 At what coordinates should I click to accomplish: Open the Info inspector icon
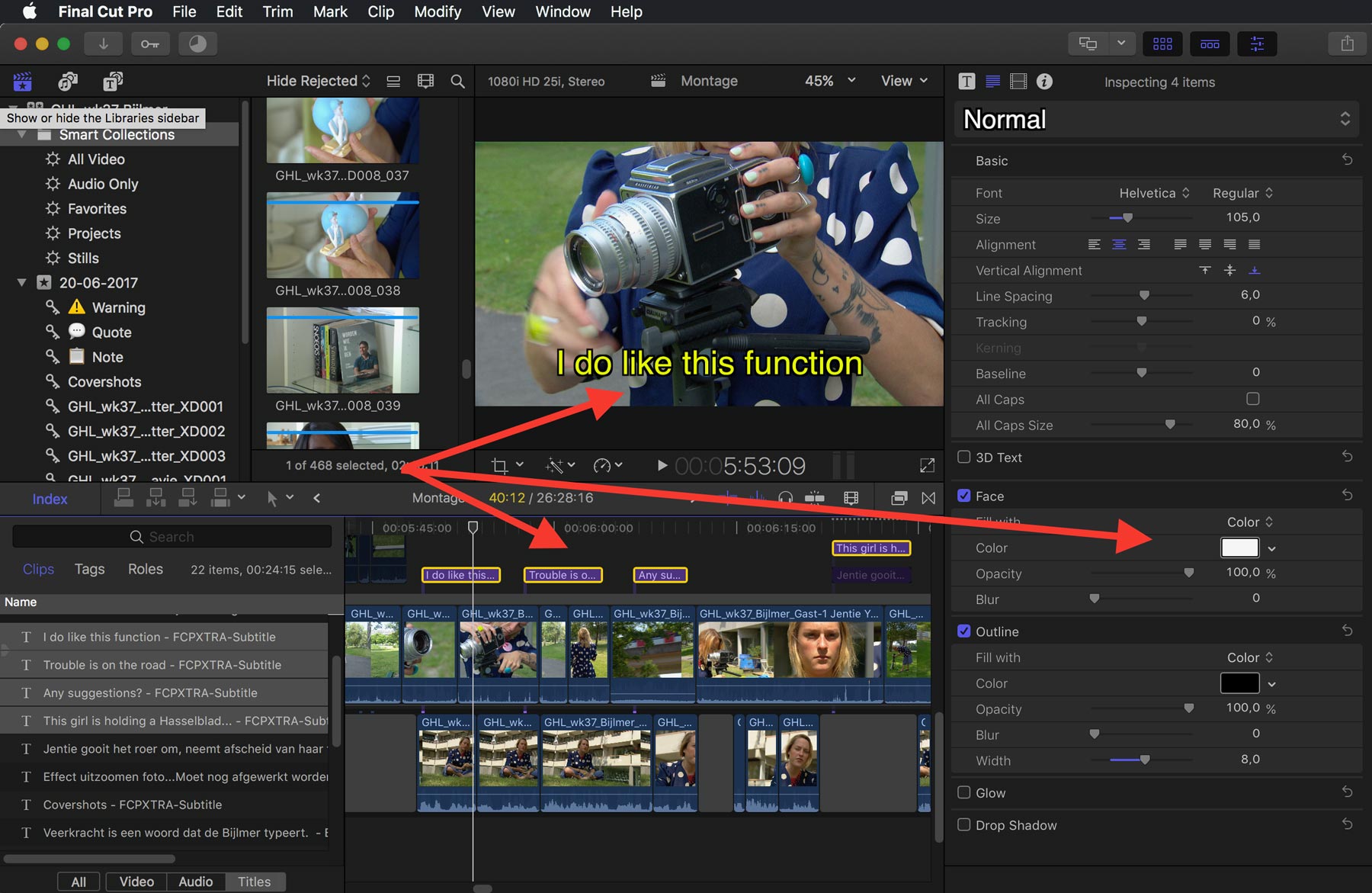click(x=1044, y=82)
